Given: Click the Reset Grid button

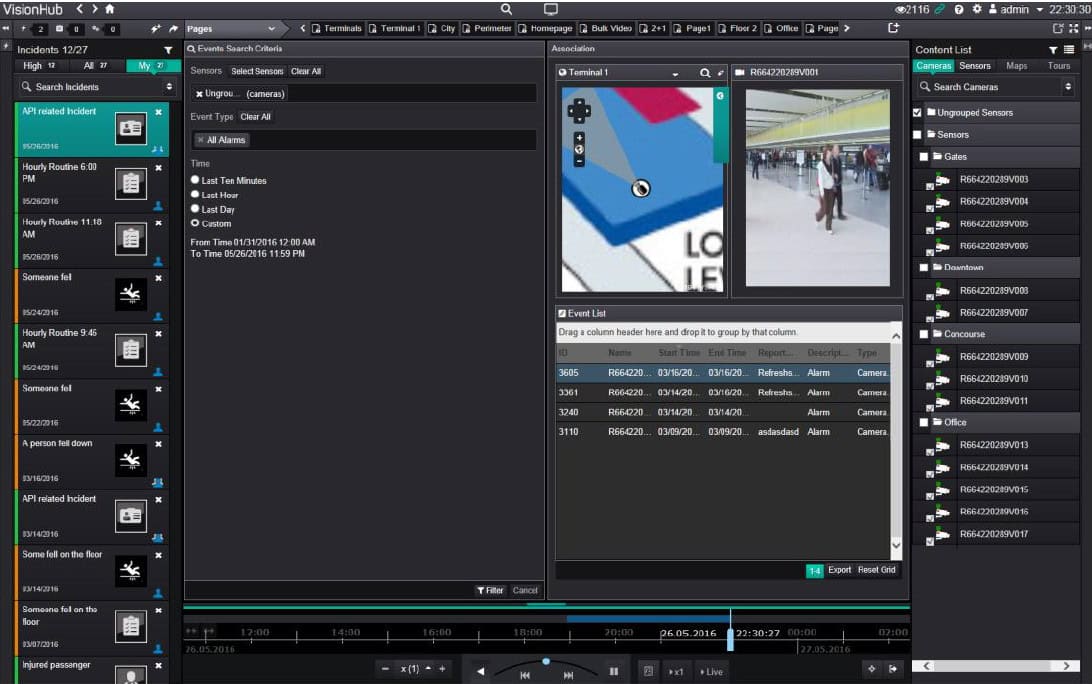Looking at the screenshot, I should [876, 570].
